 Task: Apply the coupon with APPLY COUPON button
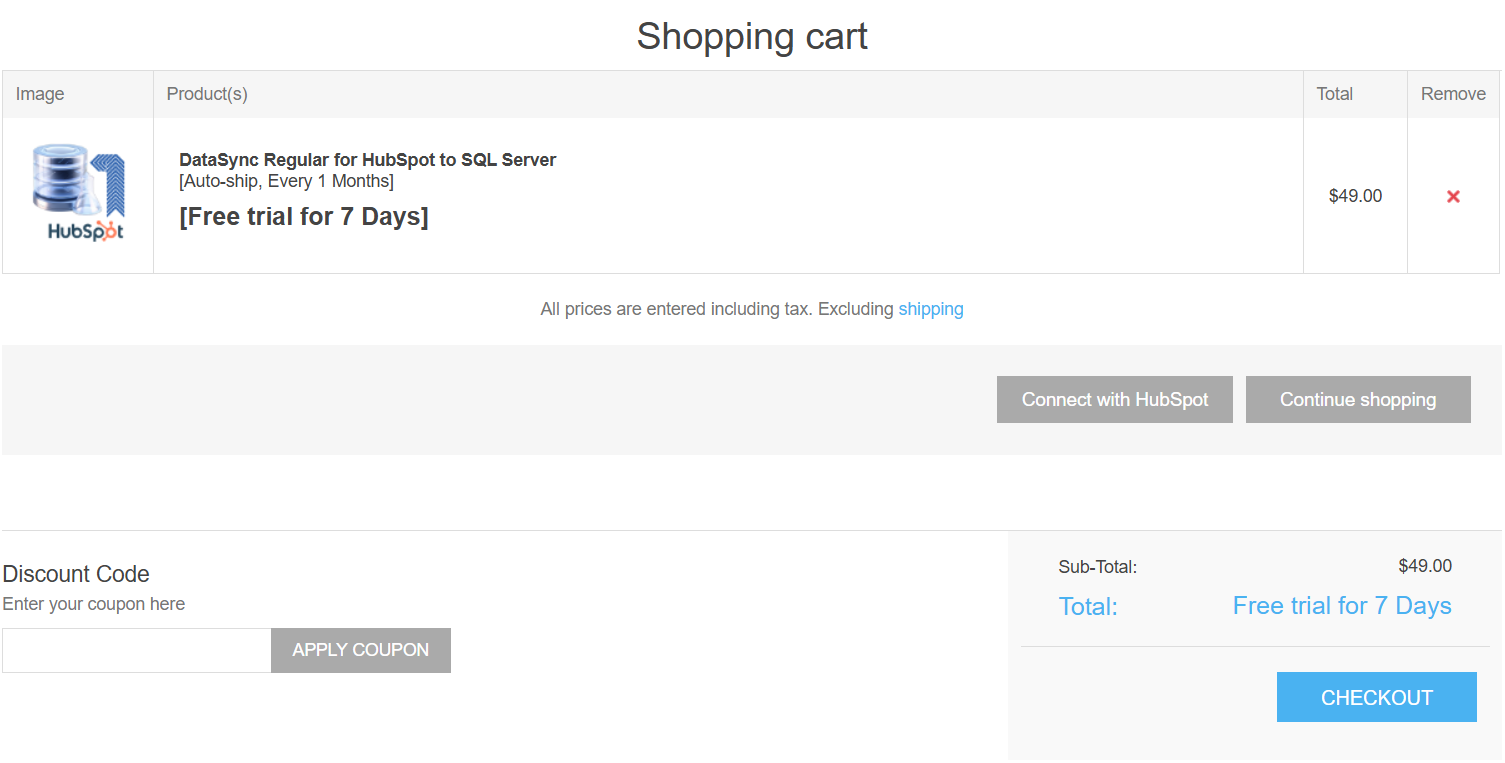click(361, 650)
